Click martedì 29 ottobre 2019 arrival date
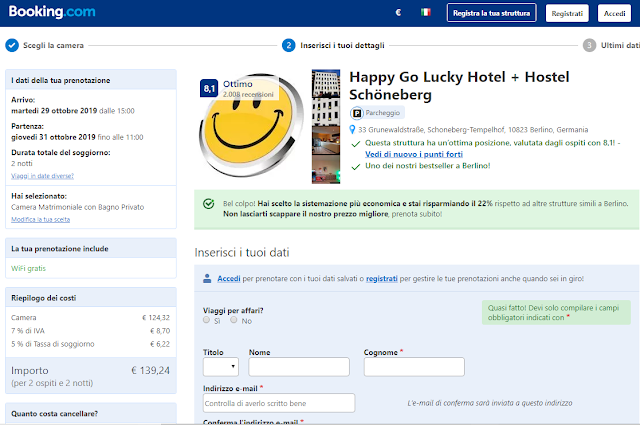Screen dimensions: 640x425 point(54,111)
